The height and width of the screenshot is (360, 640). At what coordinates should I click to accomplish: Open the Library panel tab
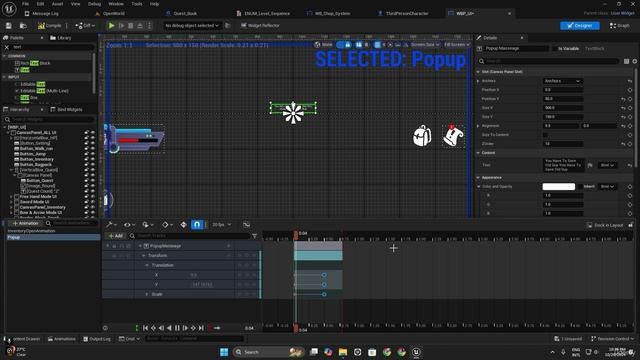[61, 38]
